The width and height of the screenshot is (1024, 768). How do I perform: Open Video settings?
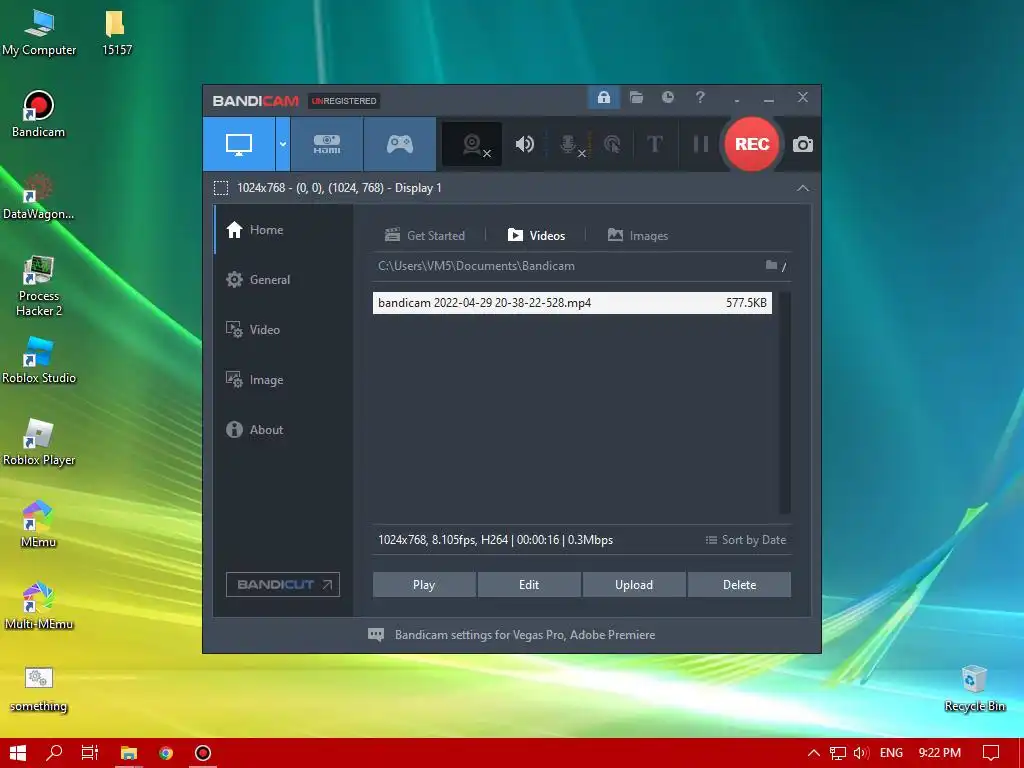click(x=284, y=330)
